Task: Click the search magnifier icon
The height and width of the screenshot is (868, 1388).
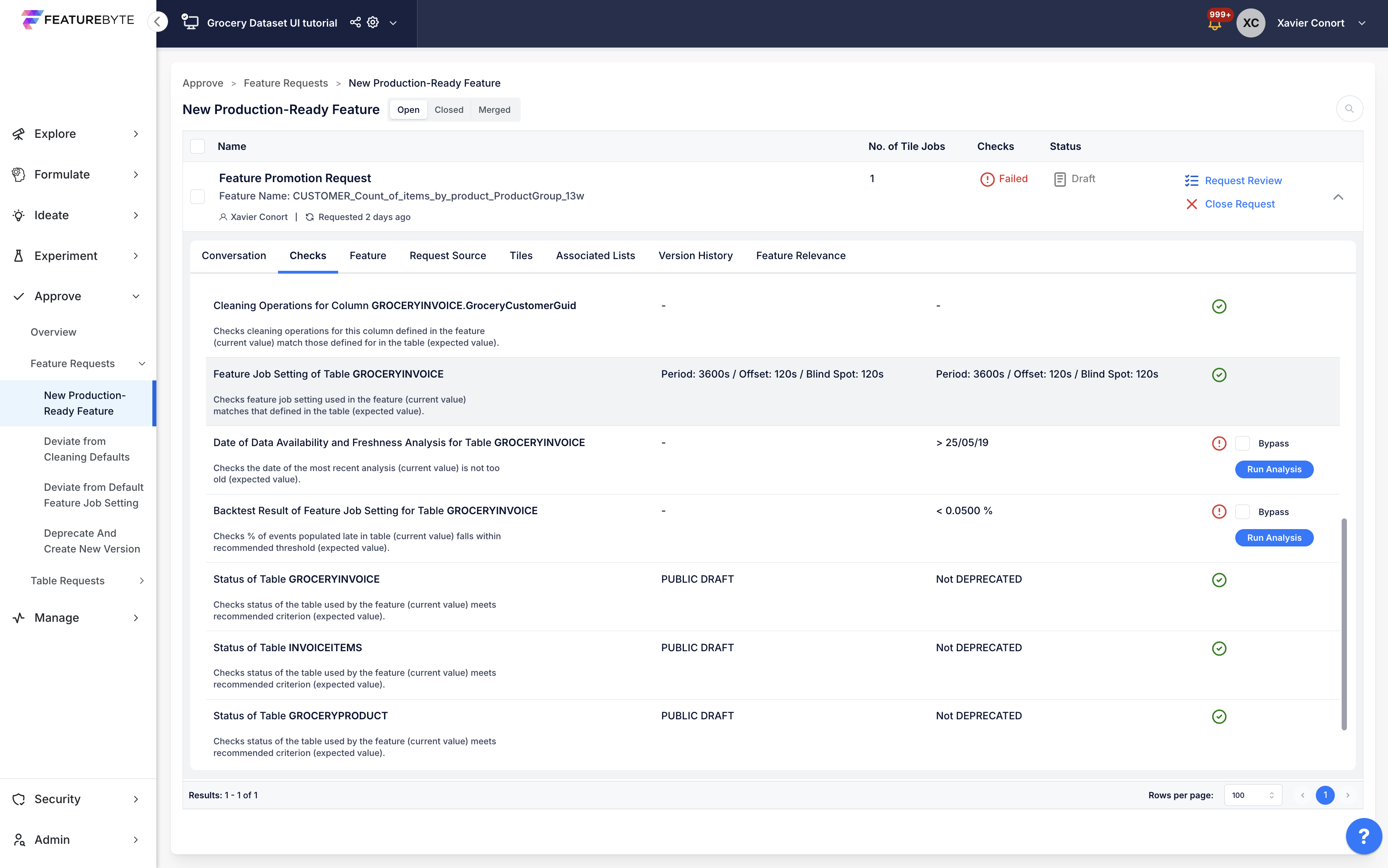Action: 1349,108
